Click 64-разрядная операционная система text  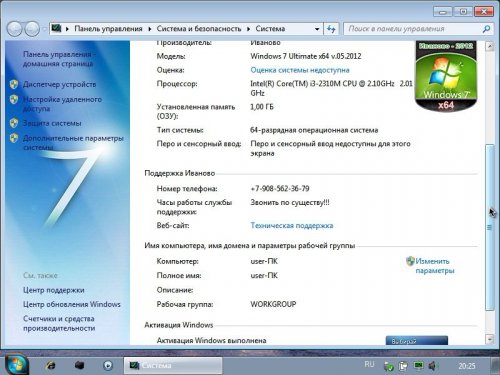coord(314,130)
